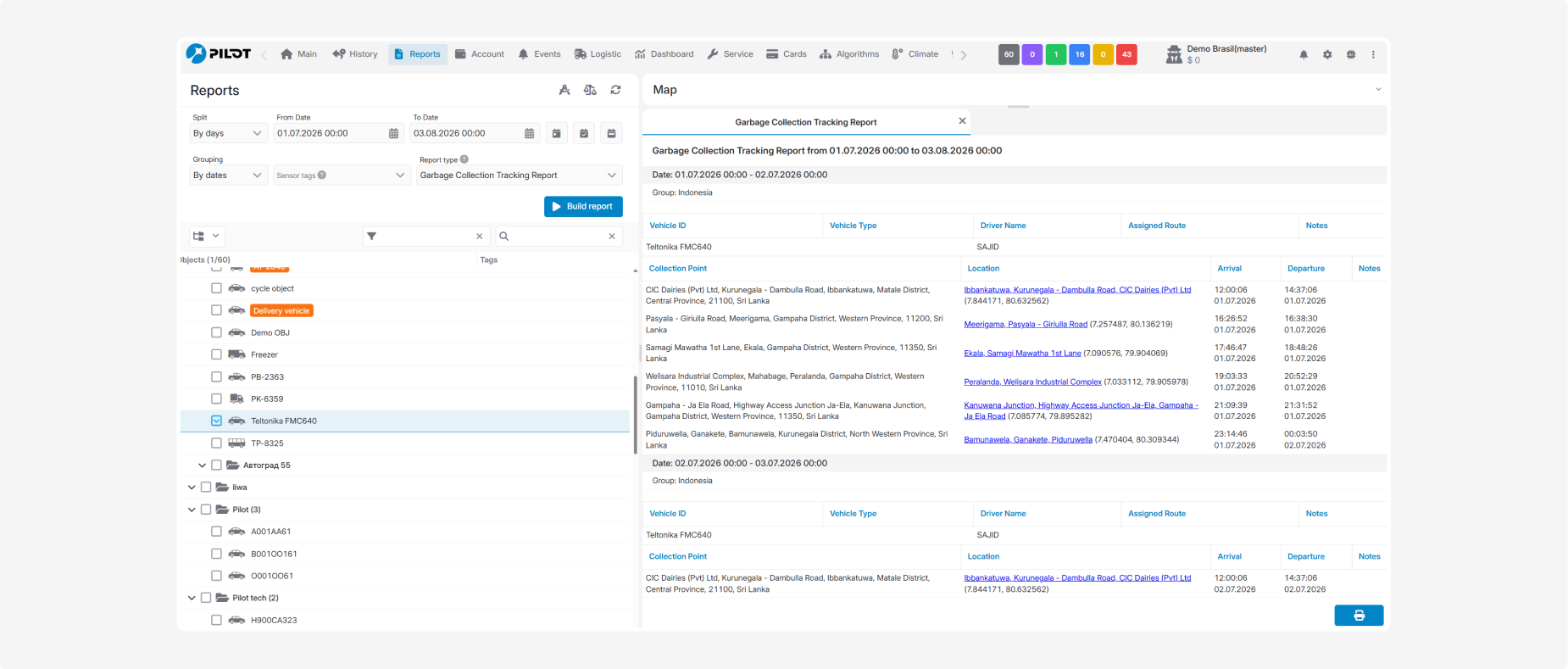The width and height of the screenshot is (1568, 669).
Task: Check the cycle object checkbox
Action: [216, 288]
